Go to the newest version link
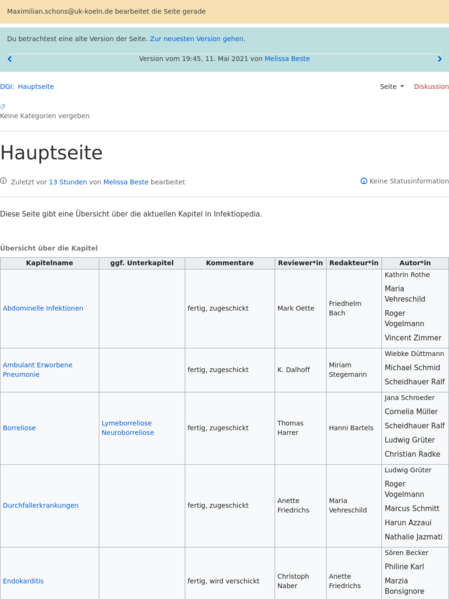Viewport: 449px width, 599px height. tap(196, 39)
